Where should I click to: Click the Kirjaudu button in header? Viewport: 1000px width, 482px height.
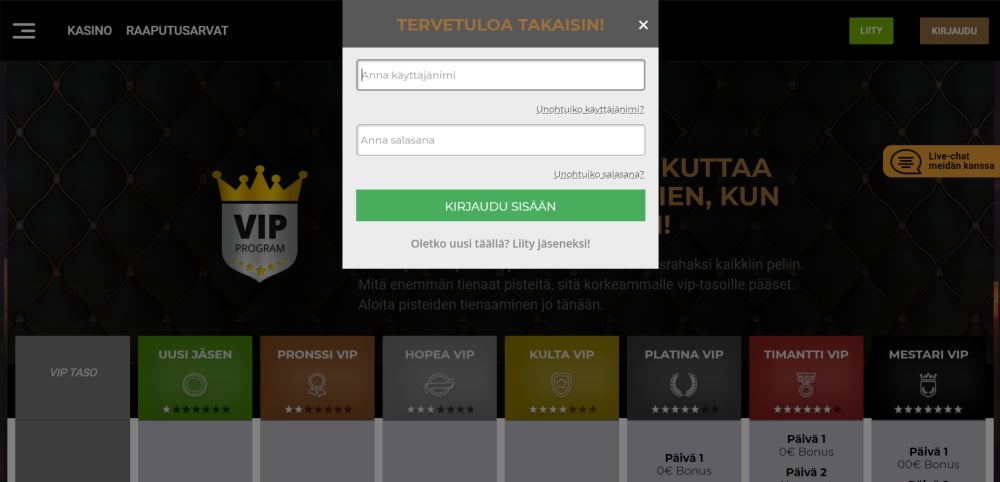pos(954,31)
